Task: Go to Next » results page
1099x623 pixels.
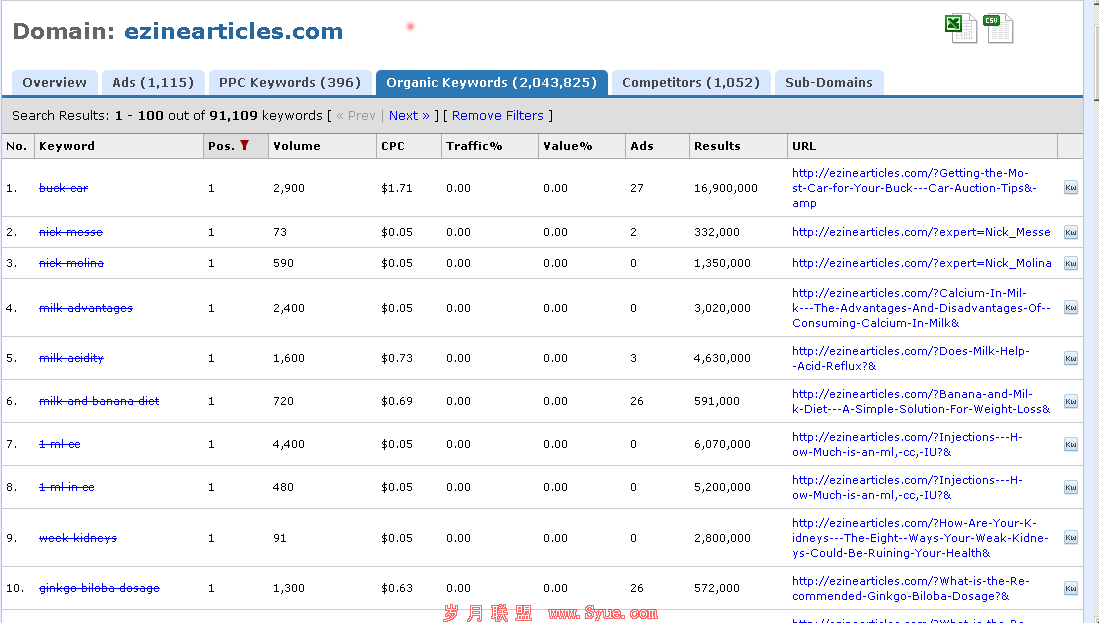Action: (x=409, y=116)
